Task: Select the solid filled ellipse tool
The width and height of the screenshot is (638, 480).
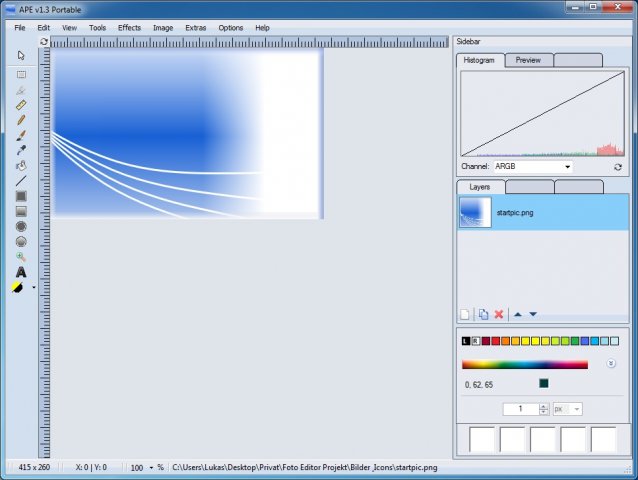Action: tap(21, 226)
